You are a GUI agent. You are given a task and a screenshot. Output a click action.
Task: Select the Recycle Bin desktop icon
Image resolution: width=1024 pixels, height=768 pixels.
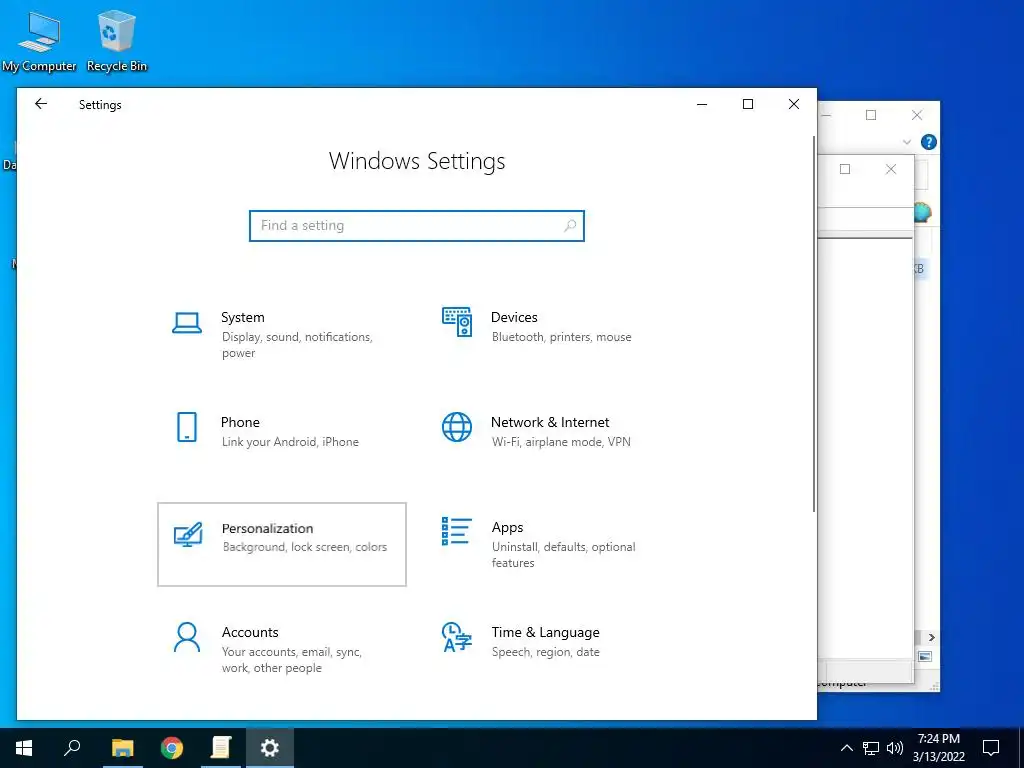pyautogui.click(x=117, y=41)
